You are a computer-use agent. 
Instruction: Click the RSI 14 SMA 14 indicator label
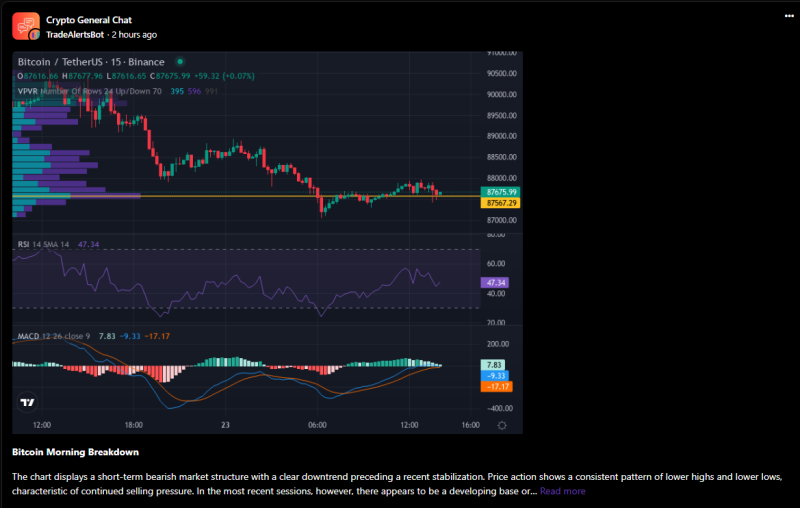43,244
